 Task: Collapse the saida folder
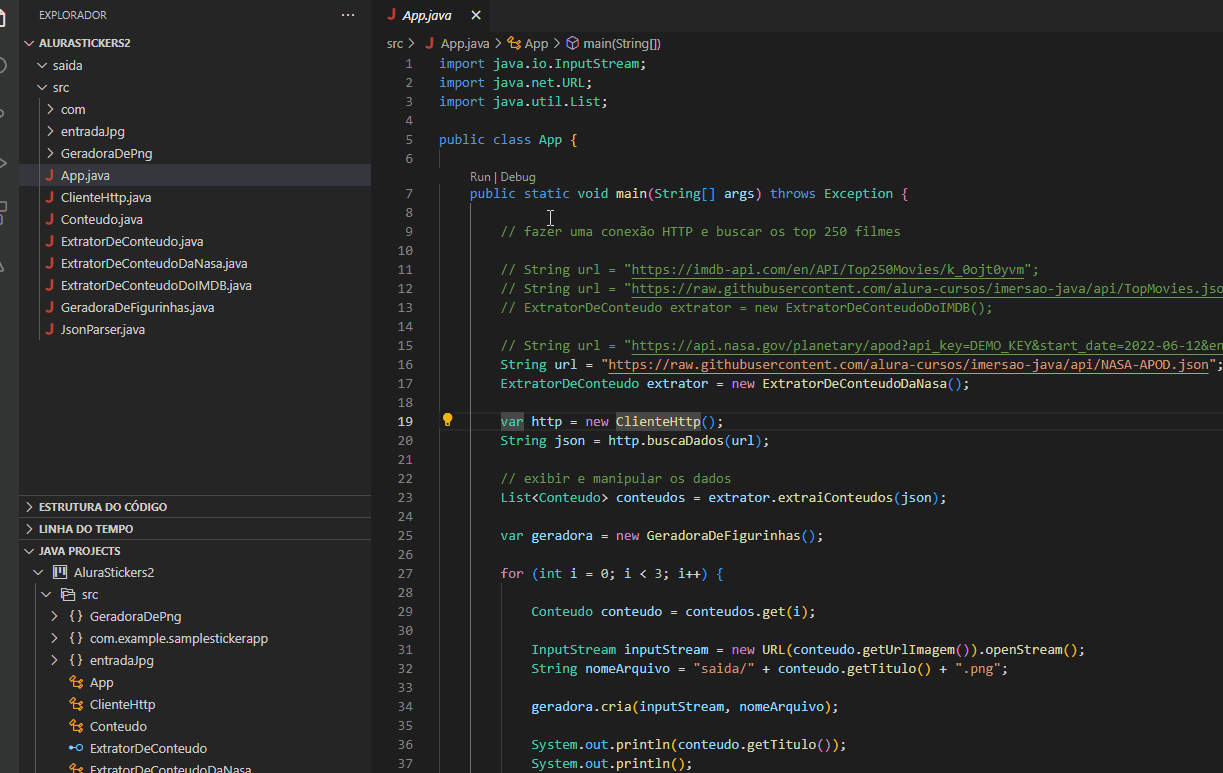click(42, 65)
